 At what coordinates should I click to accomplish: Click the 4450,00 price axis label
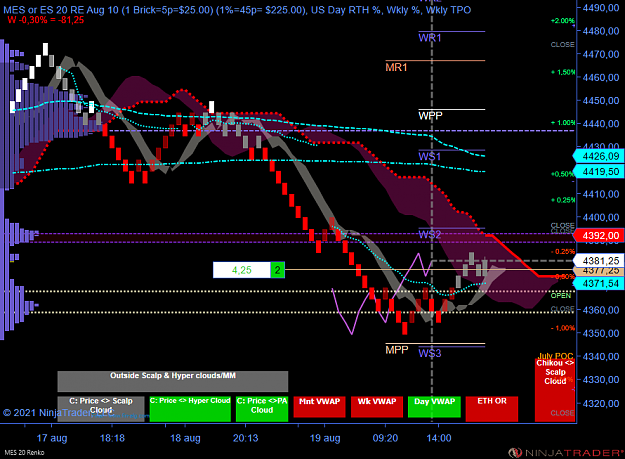[601, 101]
